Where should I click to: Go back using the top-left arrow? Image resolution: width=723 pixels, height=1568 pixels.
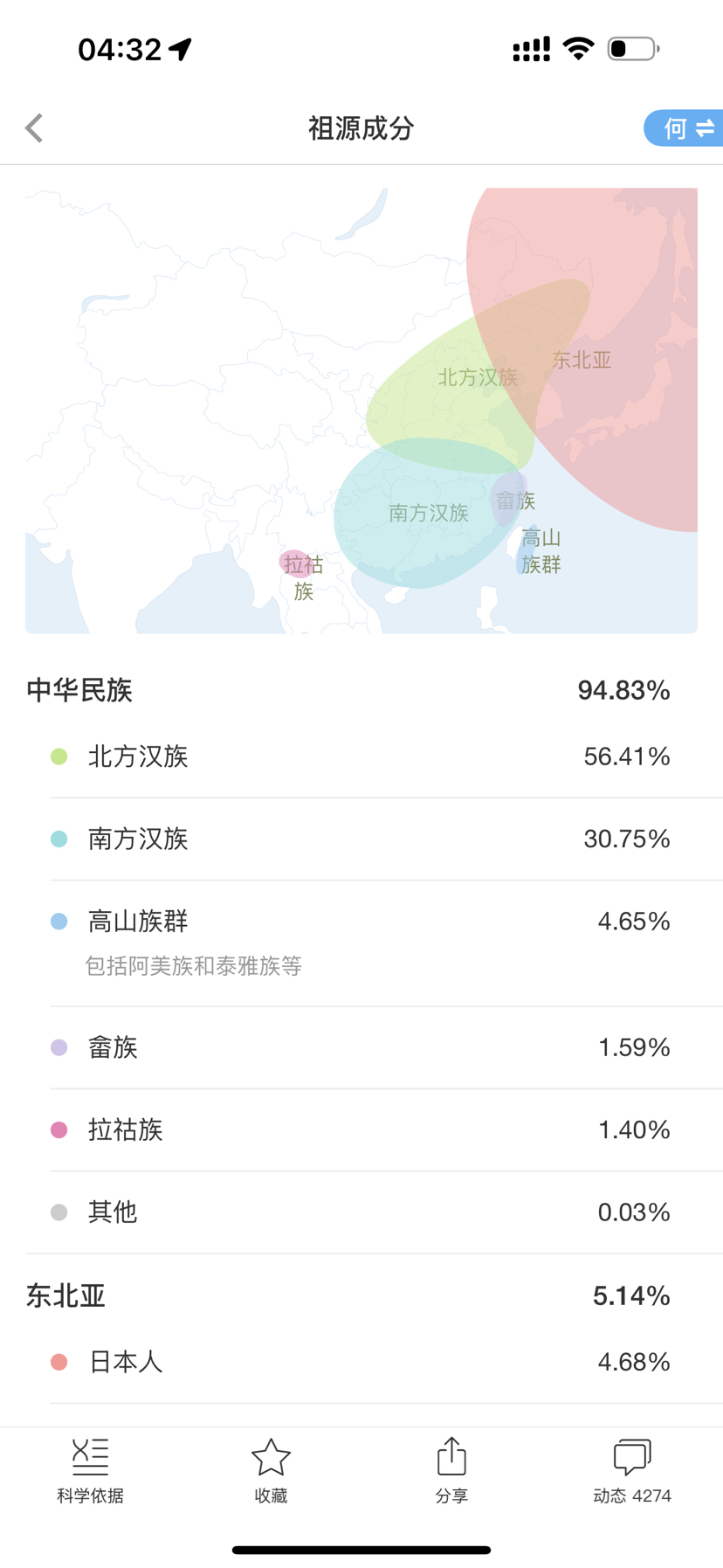34,128
